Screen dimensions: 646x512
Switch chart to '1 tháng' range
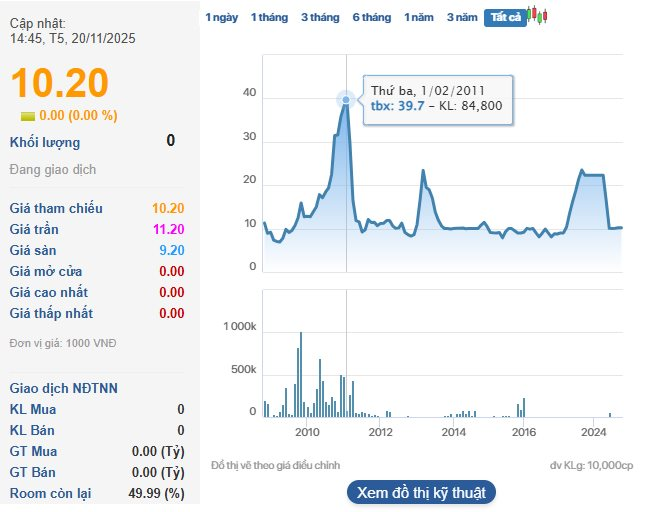point(268,17)
